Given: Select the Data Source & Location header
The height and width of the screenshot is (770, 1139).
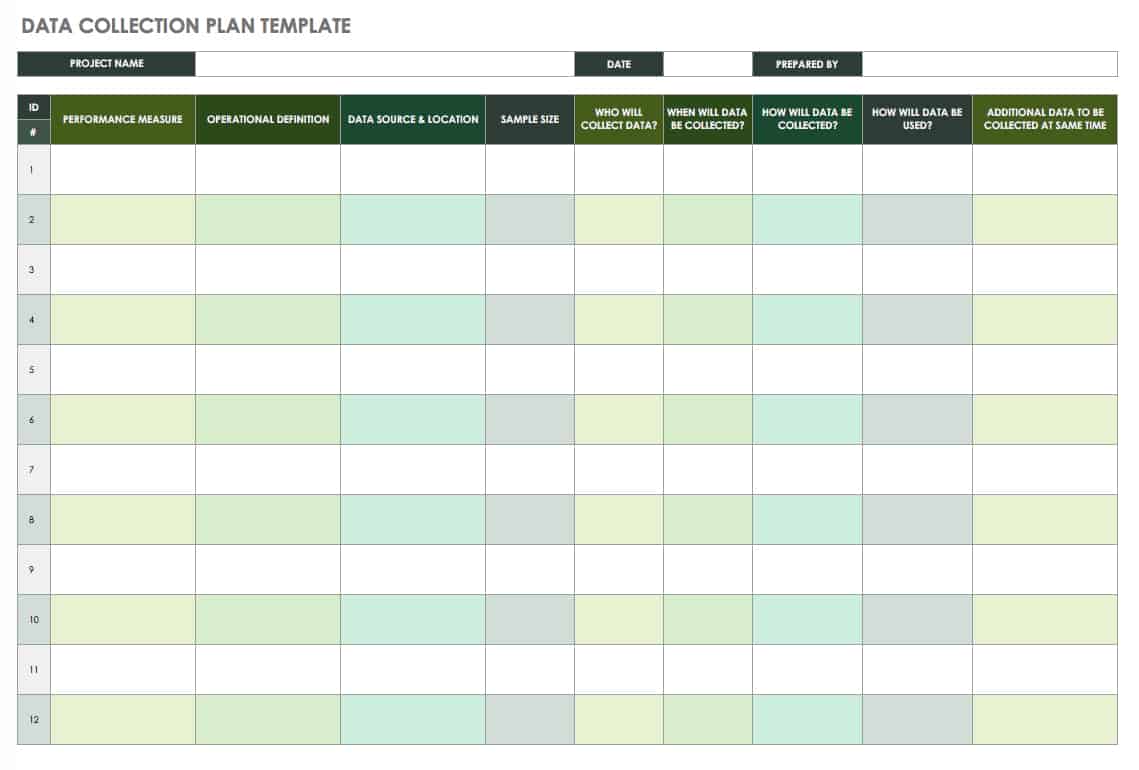Looking at the screenshot, I should 413,119.
